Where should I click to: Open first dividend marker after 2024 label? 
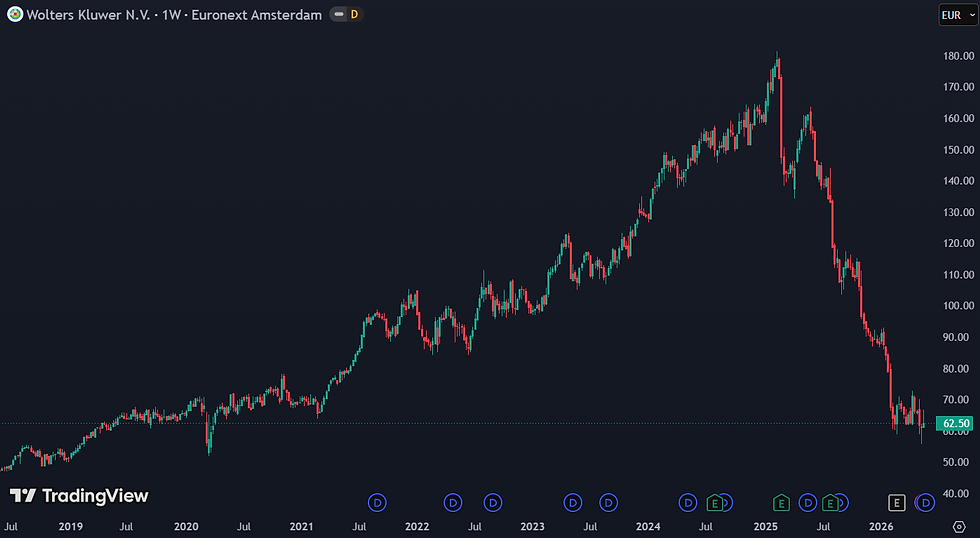(x=688, y=502)
